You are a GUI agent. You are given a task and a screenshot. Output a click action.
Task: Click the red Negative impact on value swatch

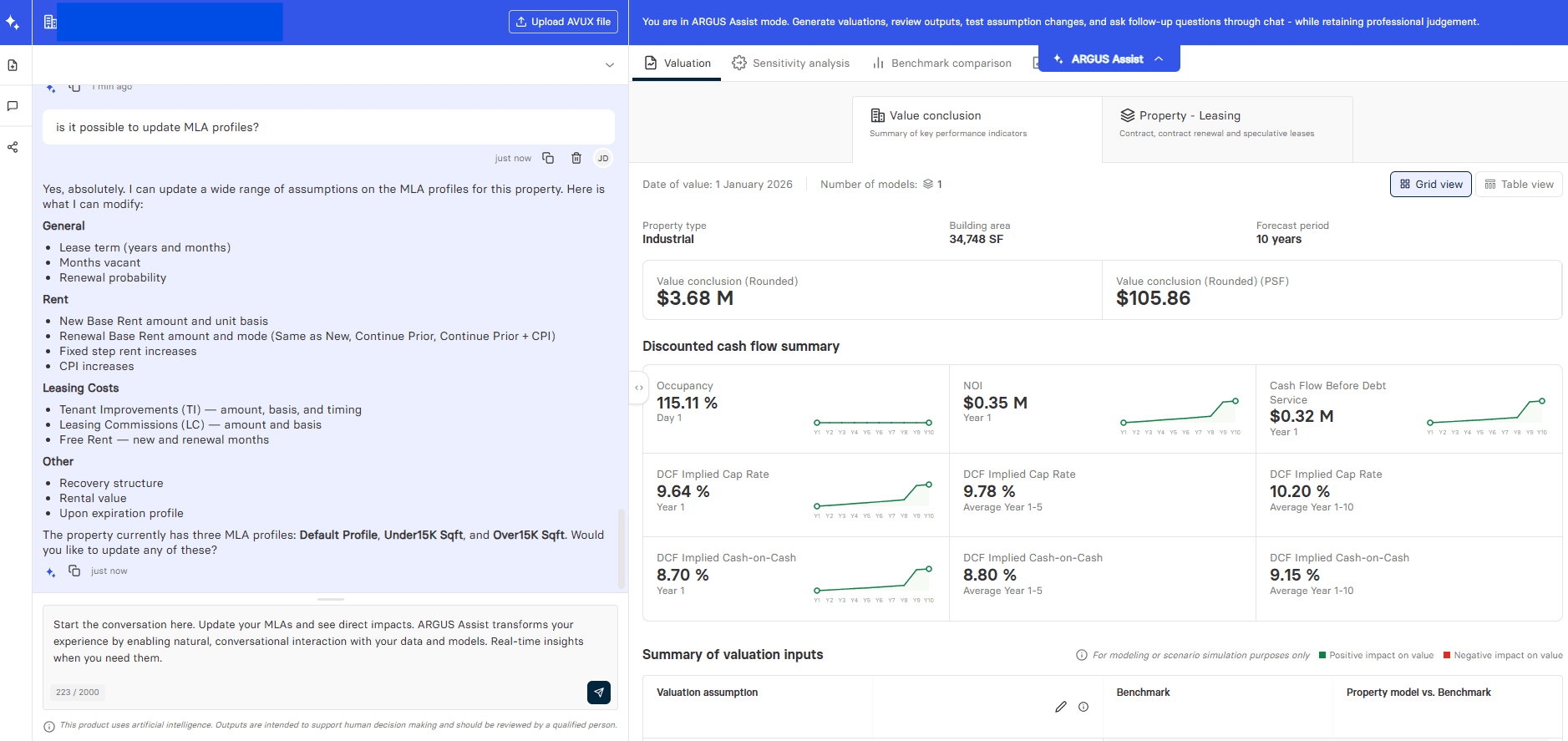1447,655
